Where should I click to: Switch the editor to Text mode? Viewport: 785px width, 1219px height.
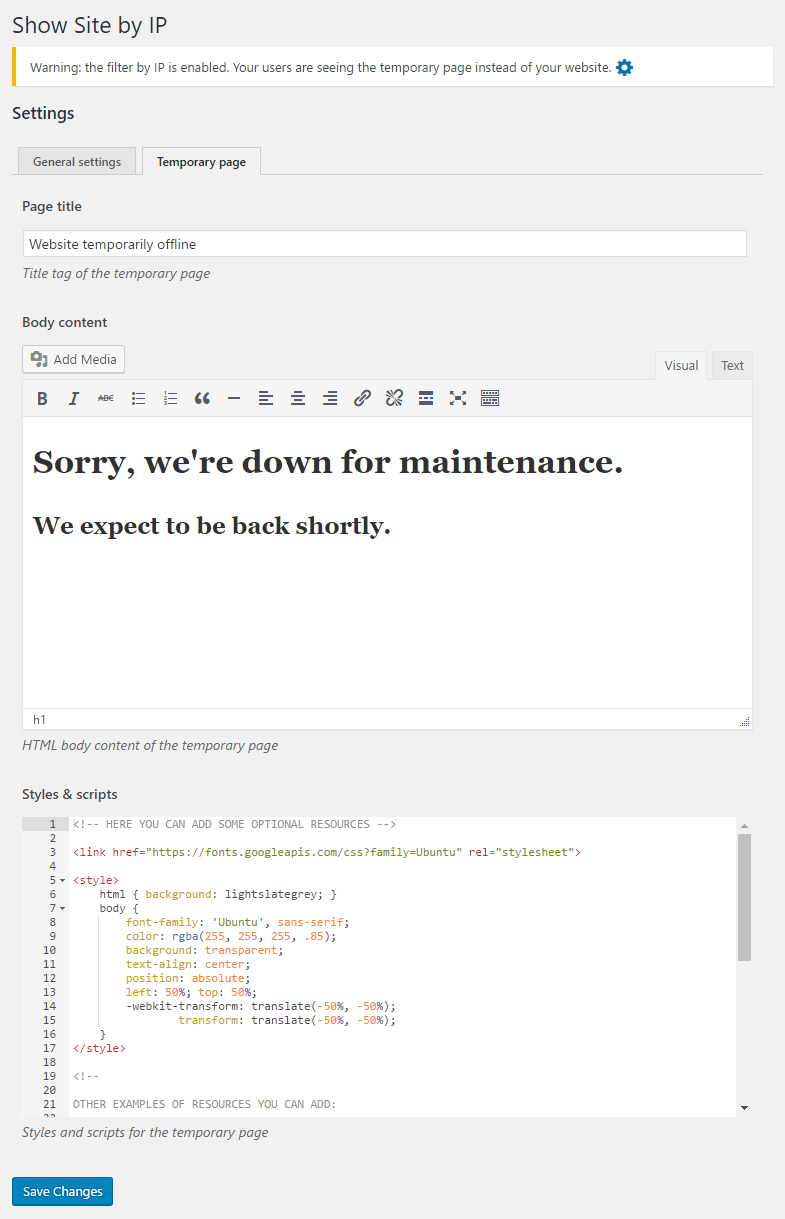point(733,365)
